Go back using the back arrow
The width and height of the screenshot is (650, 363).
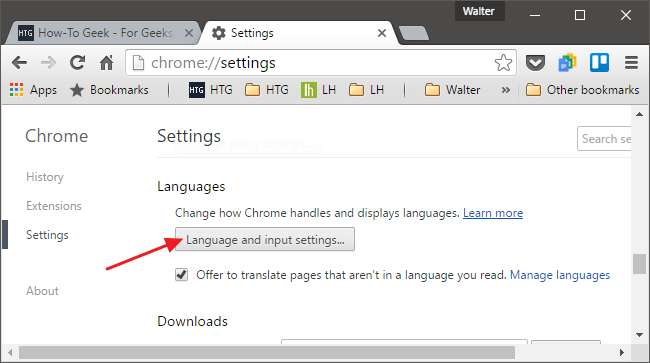(19, 63)
